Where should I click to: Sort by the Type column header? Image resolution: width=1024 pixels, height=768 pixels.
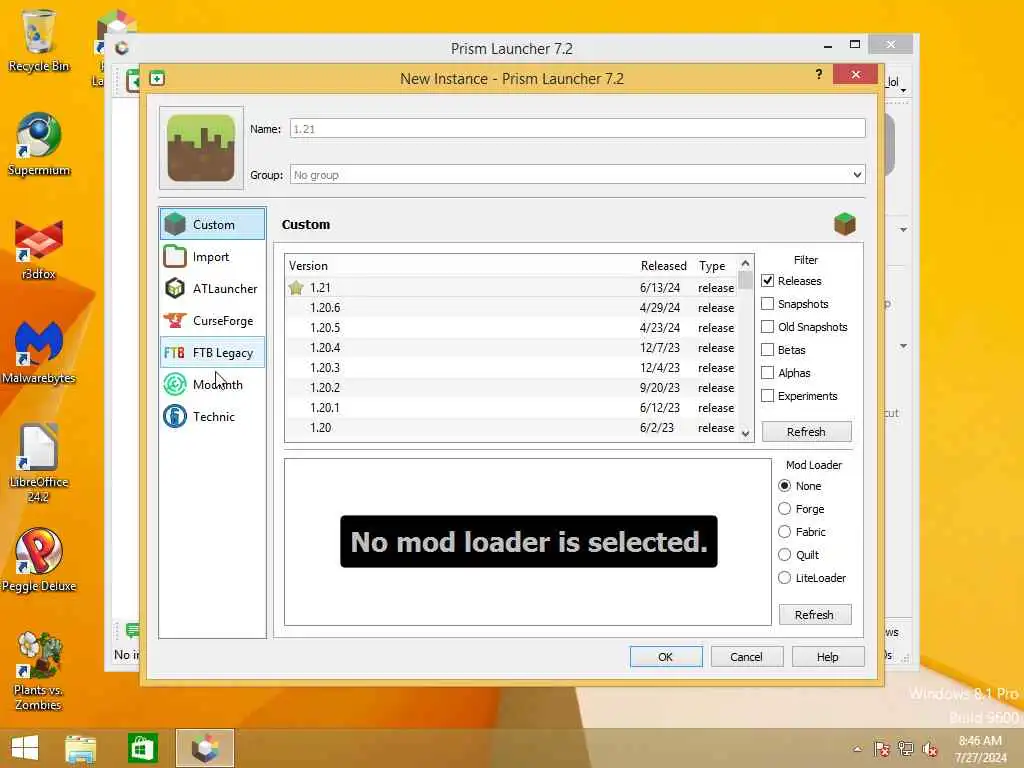point(712,266)
